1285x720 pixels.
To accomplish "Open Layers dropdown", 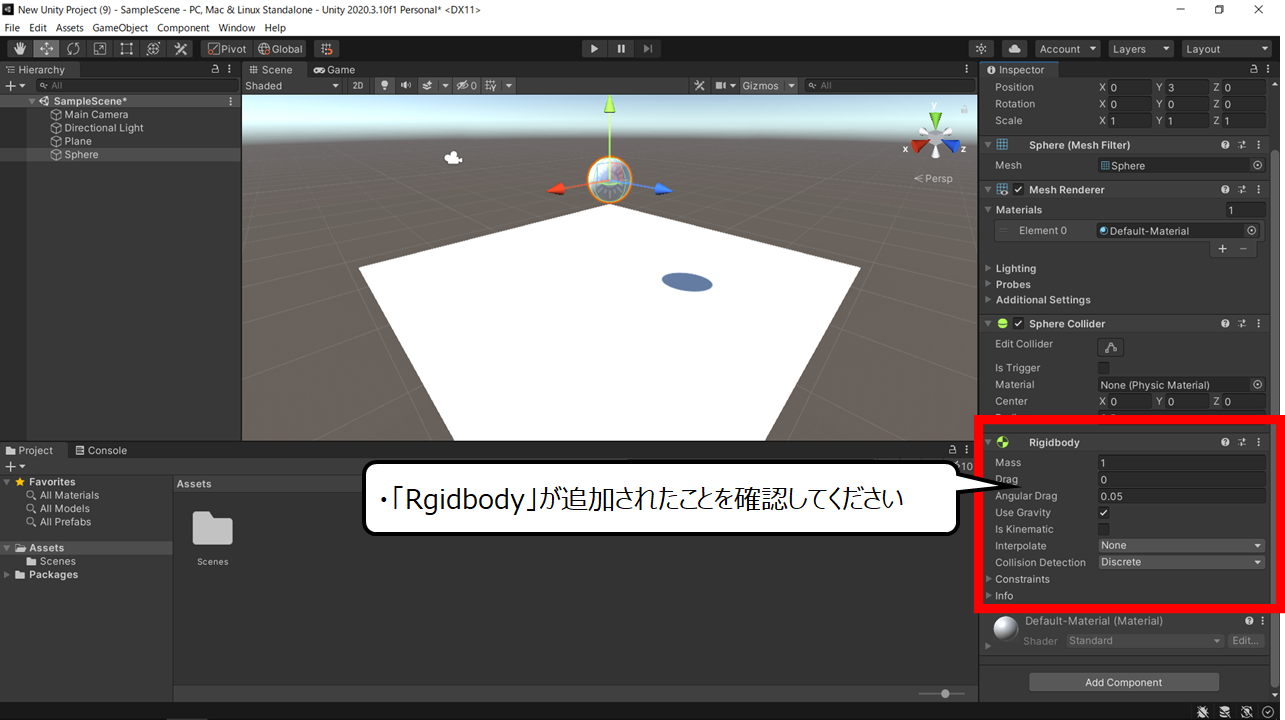I will 1140,49.
